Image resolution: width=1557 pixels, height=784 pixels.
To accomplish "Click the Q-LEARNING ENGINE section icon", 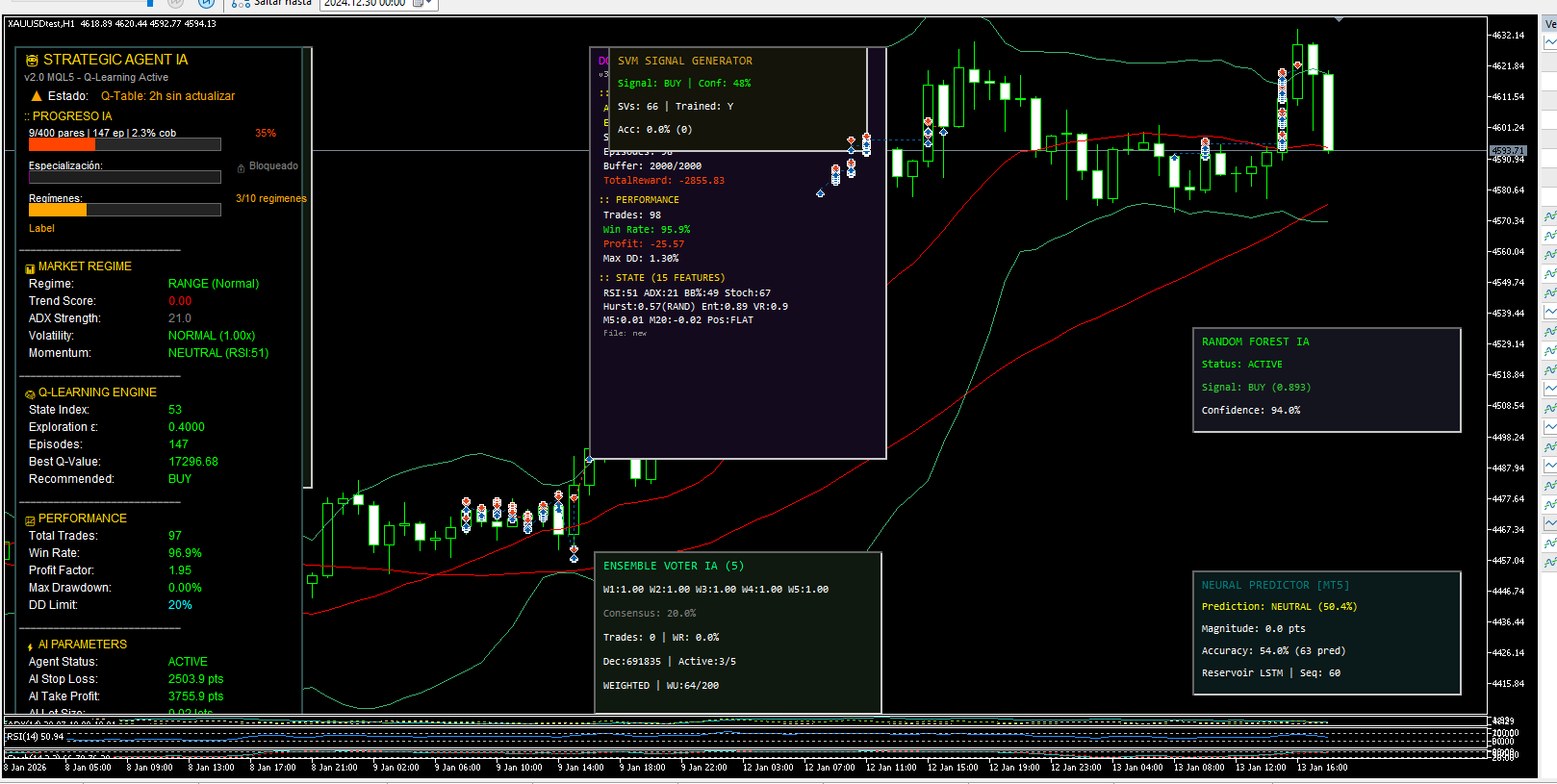I will [30, 393].
